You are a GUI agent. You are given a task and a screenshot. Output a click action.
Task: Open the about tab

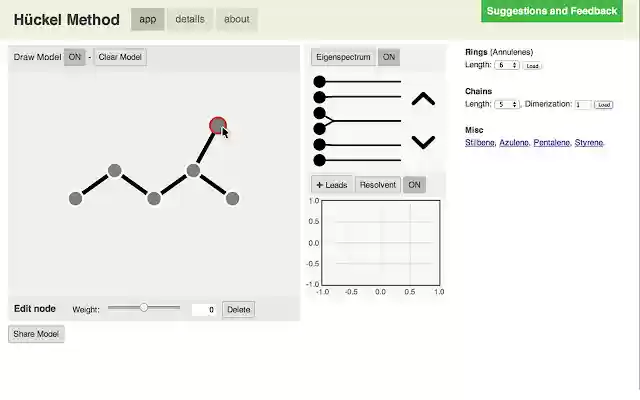(x=237, y=19)
